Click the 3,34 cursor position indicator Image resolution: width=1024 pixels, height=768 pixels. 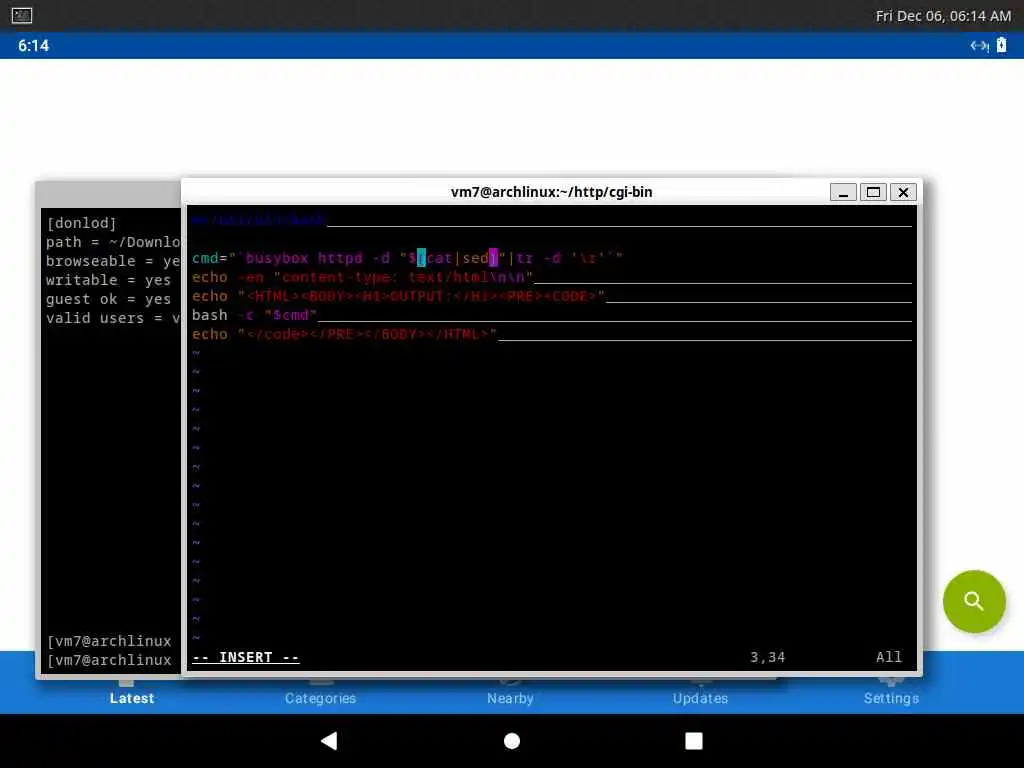(767, 657)
